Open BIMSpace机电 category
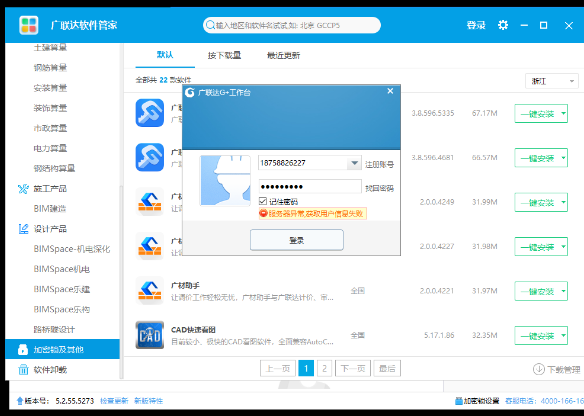Viewport: 584px width, 416px height. pos(62,269)
